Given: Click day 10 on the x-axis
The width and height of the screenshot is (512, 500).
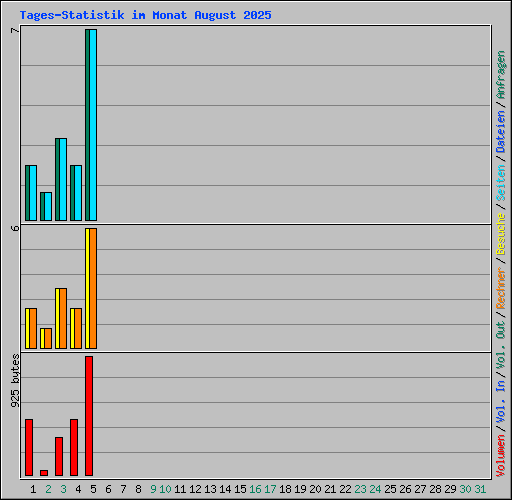Looking at the screenshot, I should [165, 489].
